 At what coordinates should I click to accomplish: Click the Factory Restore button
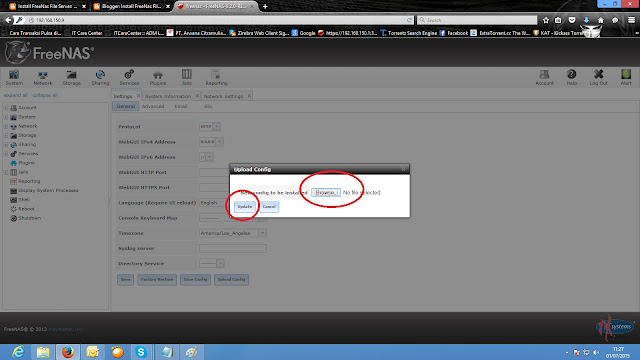tap(157, 280)
